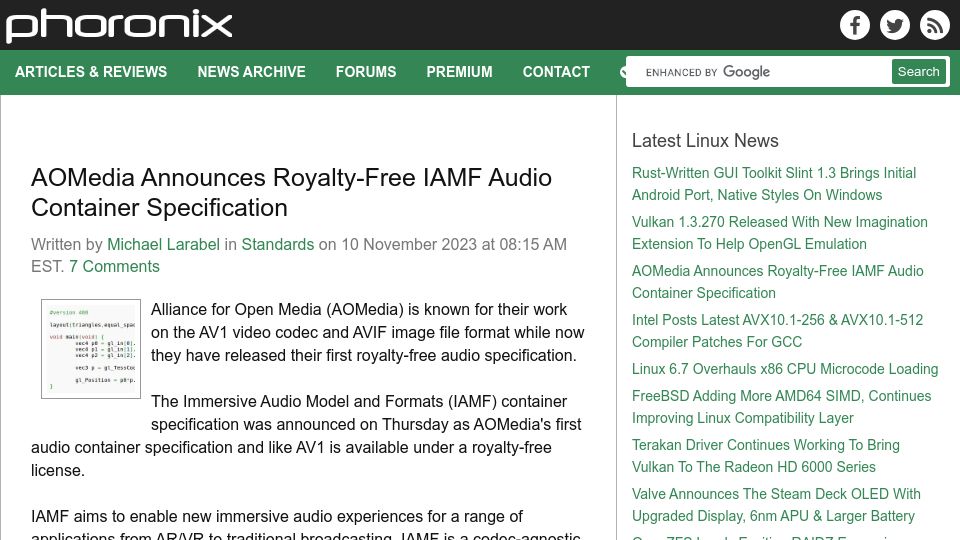
Task: Focus the Google search input field
Action: pos(759,72)
